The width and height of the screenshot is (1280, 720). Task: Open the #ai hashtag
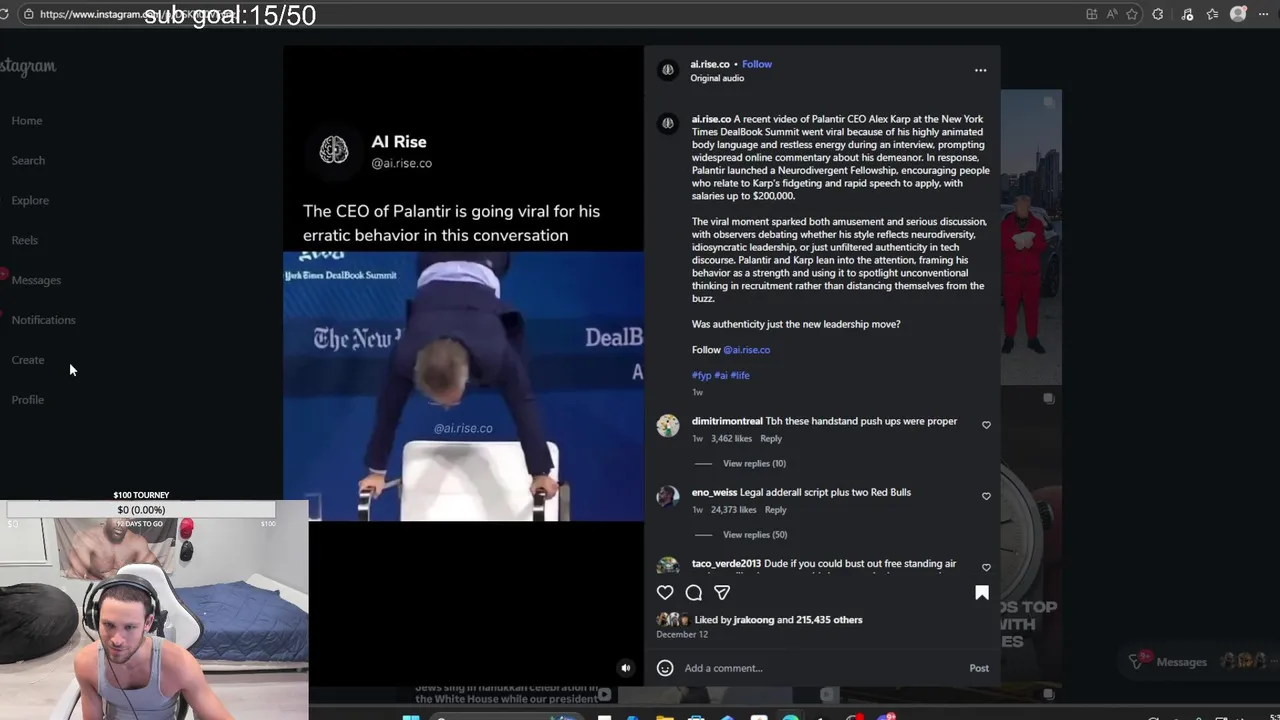721,375
